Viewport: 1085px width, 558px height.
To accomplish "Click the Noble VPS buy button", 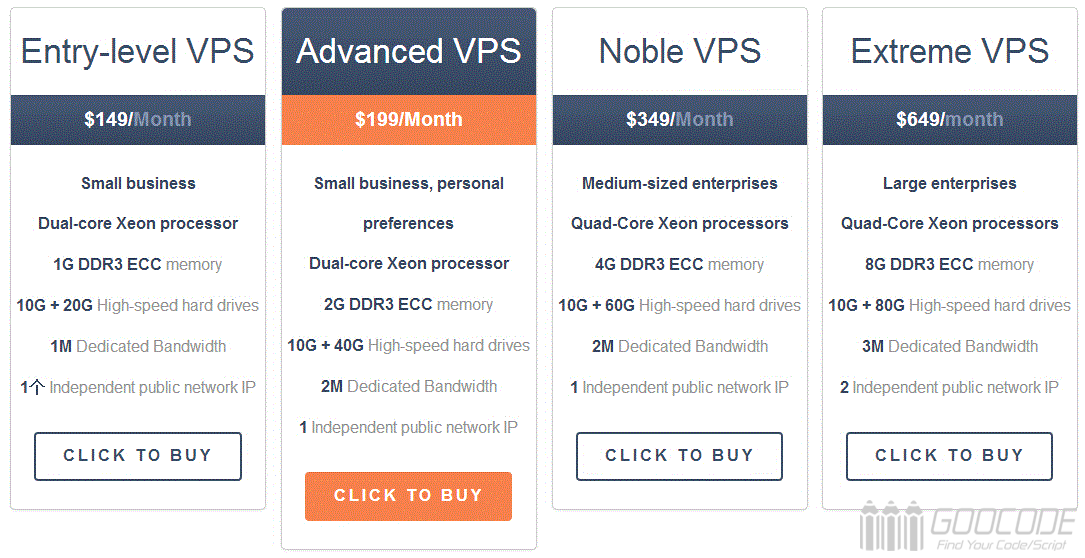I will pyautogui.click(x=680, y=456).
